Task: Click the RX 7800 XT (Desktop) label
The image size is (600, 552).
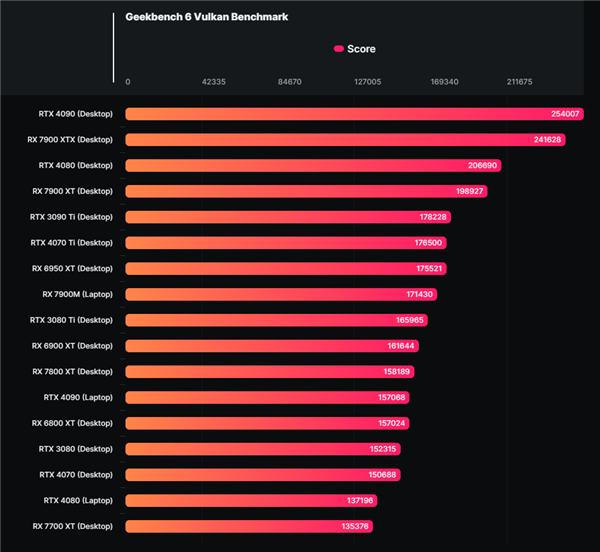Action: click(72, 371)
